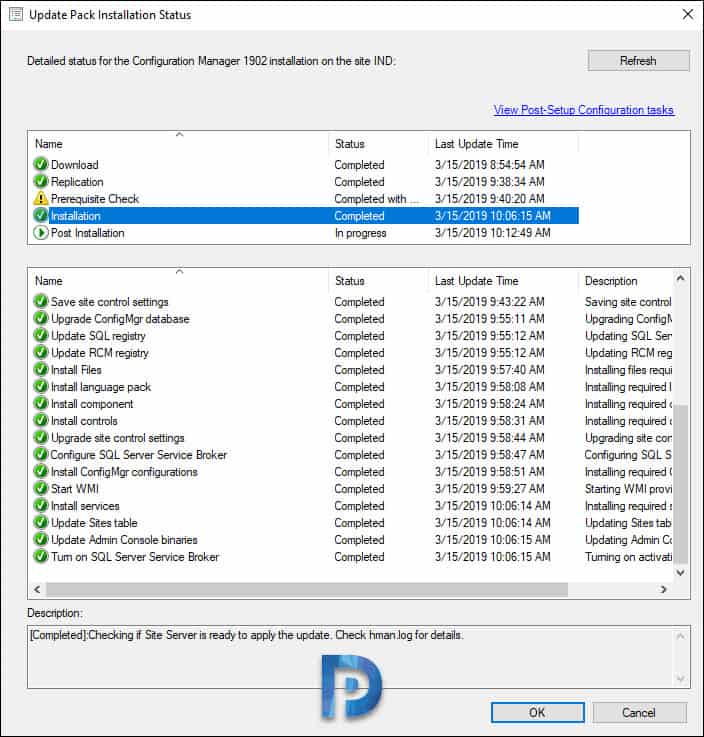
Task: Click check icon beside Update Admin Console binaries
Action: point(41,539)
